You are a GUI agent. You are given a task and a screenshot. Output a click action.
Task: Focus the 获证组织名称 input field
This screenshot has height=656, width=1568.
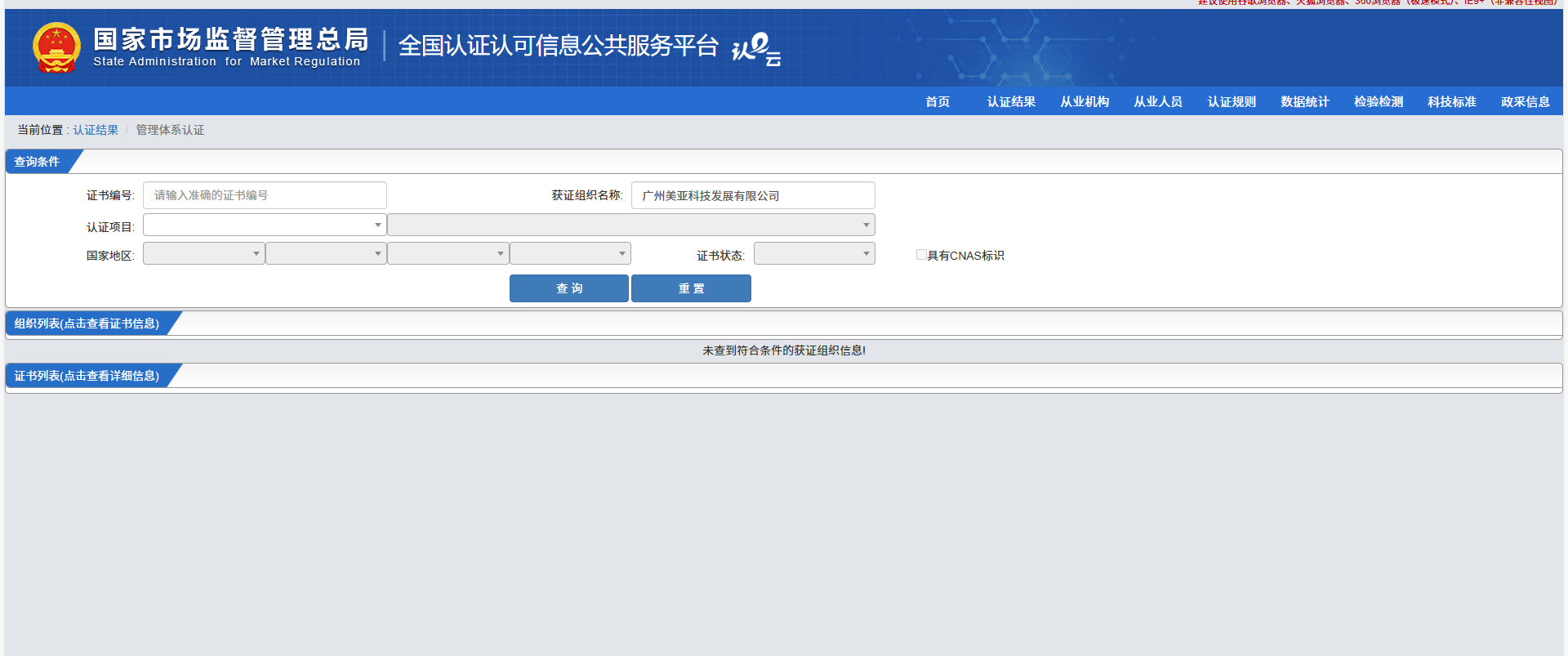coord(753,195)
